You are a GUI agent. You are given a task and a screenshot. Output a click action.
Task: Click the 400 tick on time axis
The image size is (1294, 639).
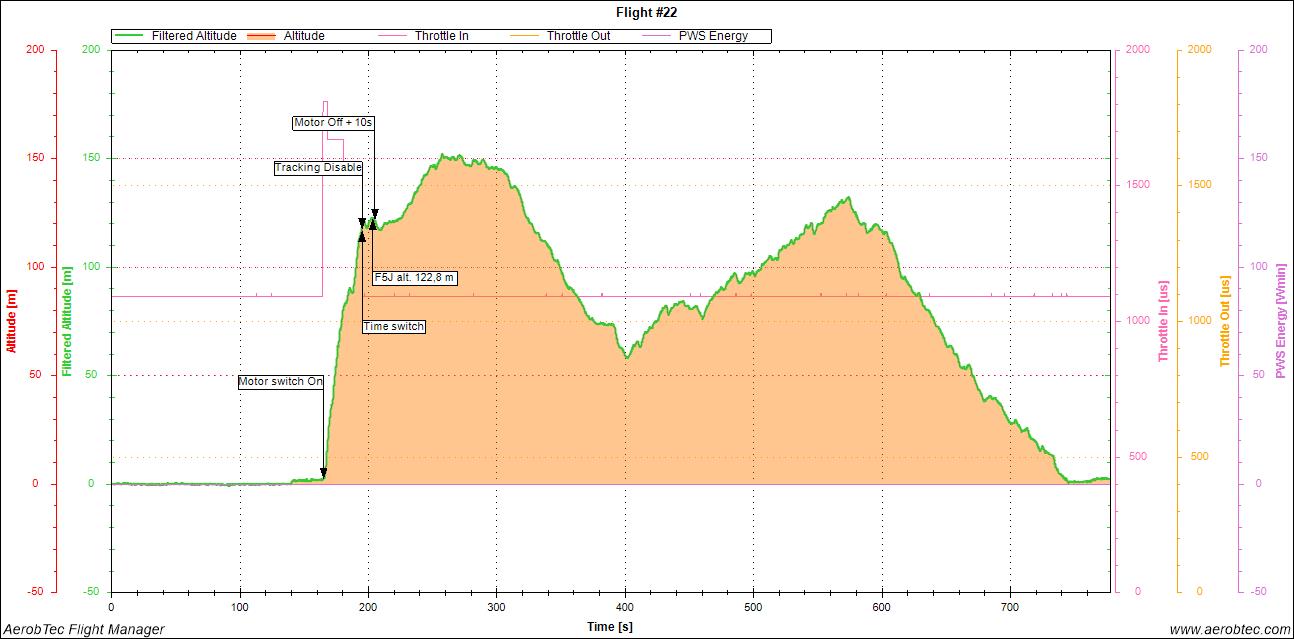tap(626, 607)
